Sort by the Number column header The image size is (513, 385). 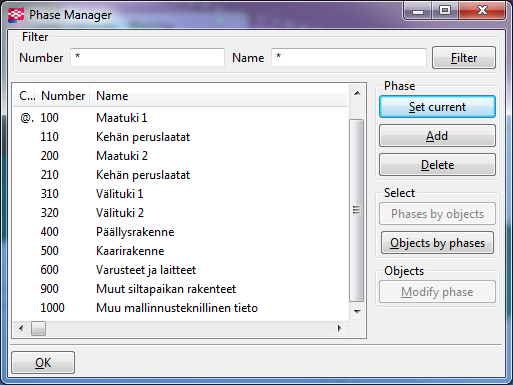click(x=63, y=96)
